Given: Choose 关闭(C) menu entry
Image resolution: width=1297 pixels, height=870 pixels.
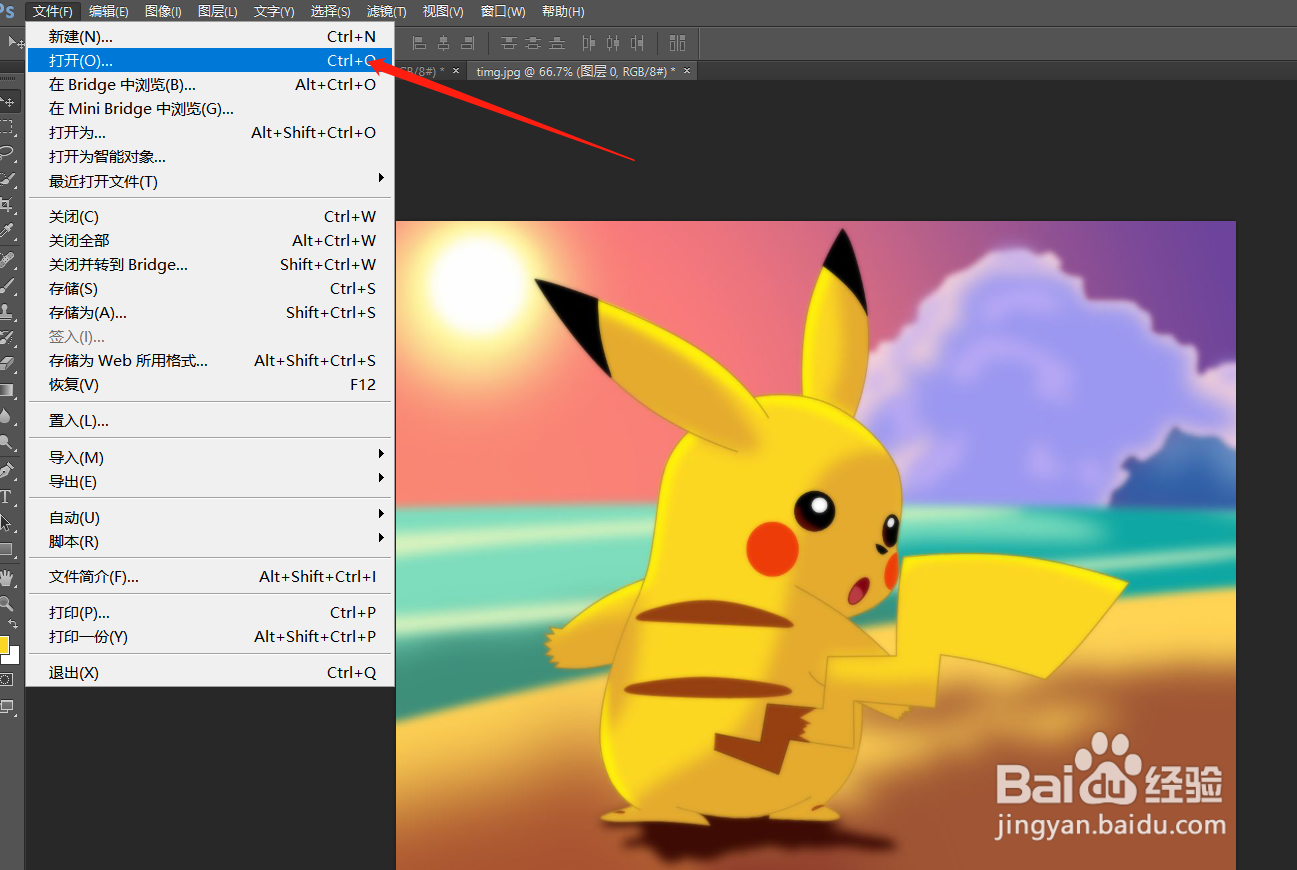Looking at the screenshot, I should [211, 216].
